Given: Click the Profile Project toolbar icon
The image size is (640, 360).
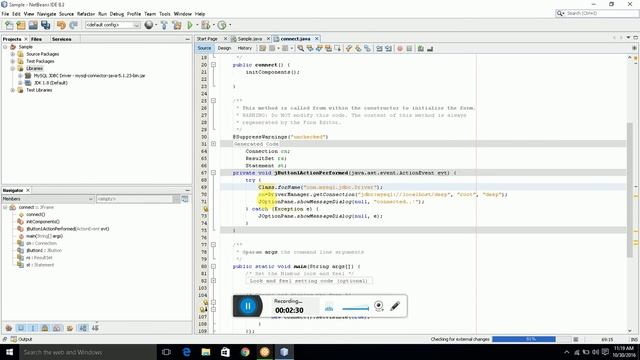Looking at the screenshot, I should click(222, 25).
